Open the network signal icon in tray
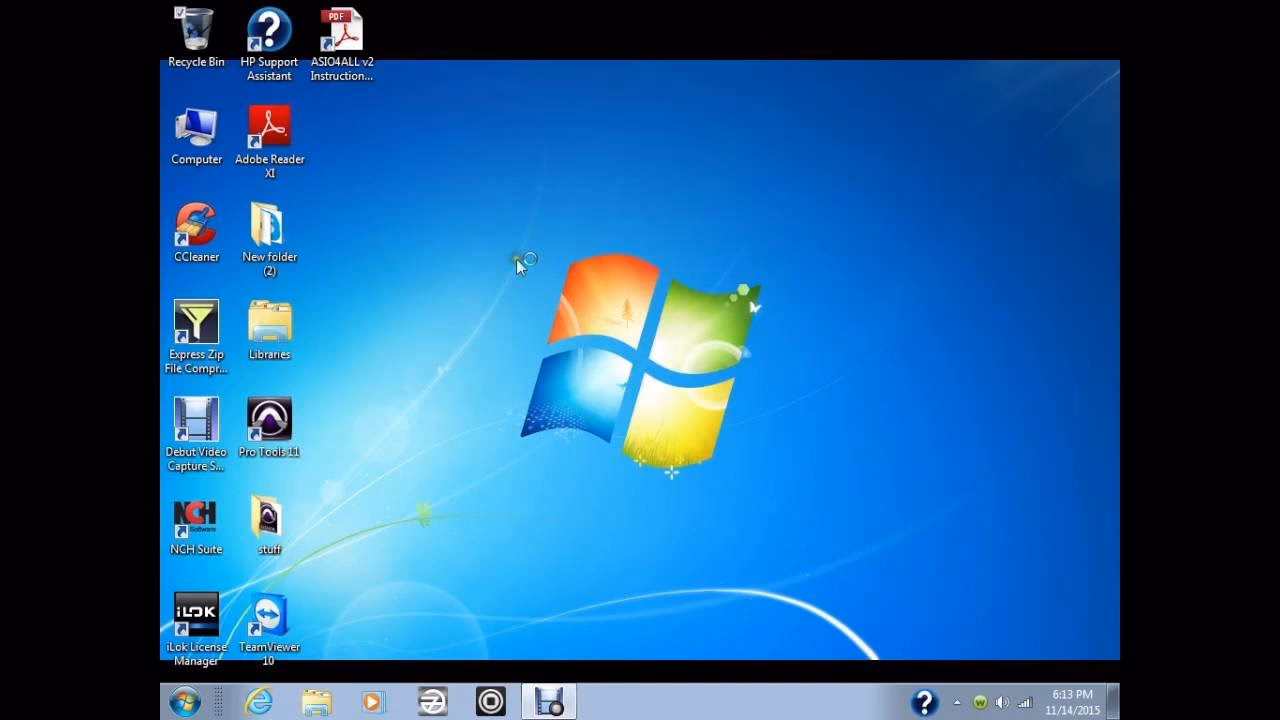The image size is (1280, 720). pos(1025,703)
